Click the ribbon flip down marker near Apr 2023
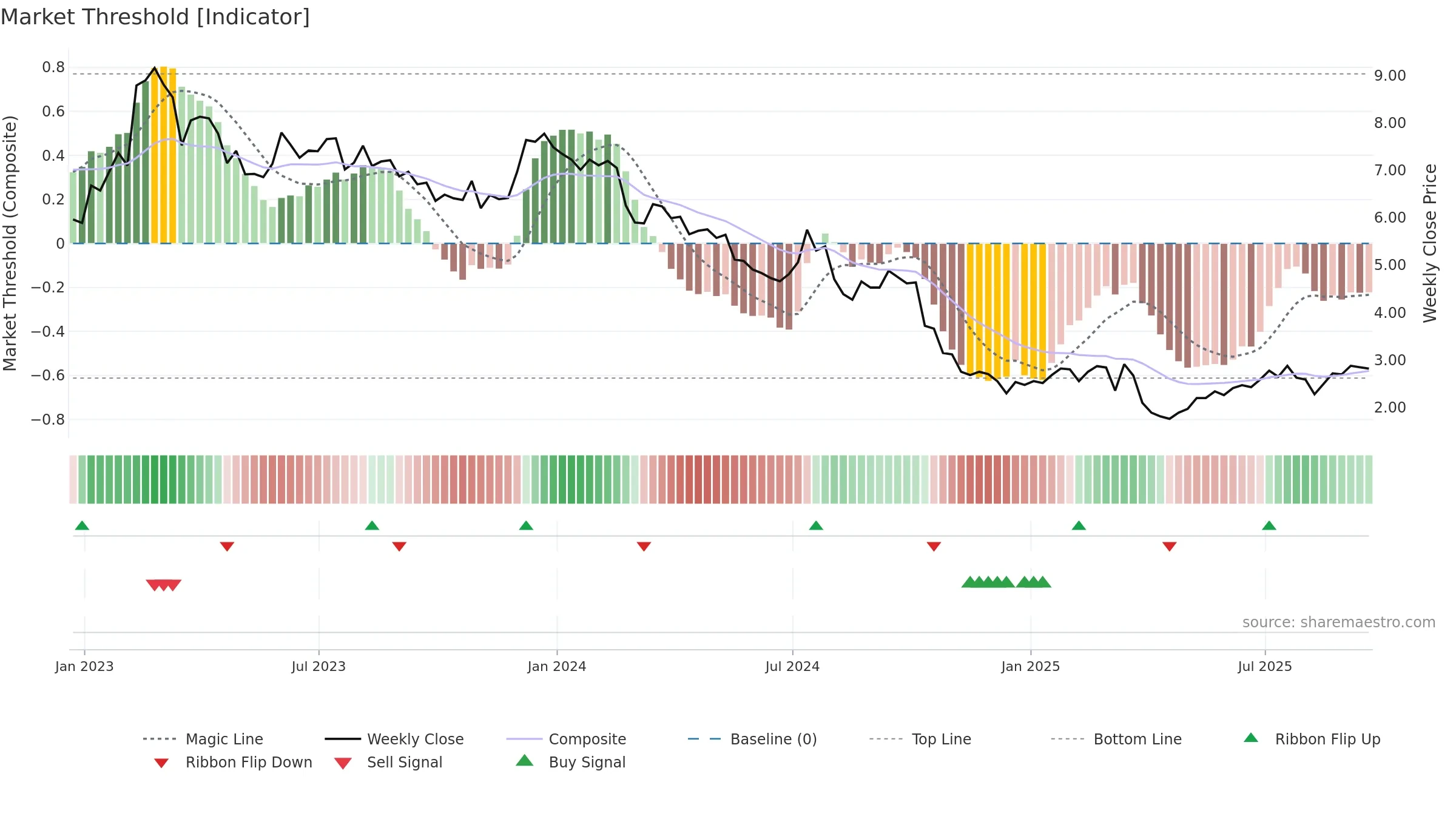This screenshot has width=1456, height=819. [x=227, y=547]
